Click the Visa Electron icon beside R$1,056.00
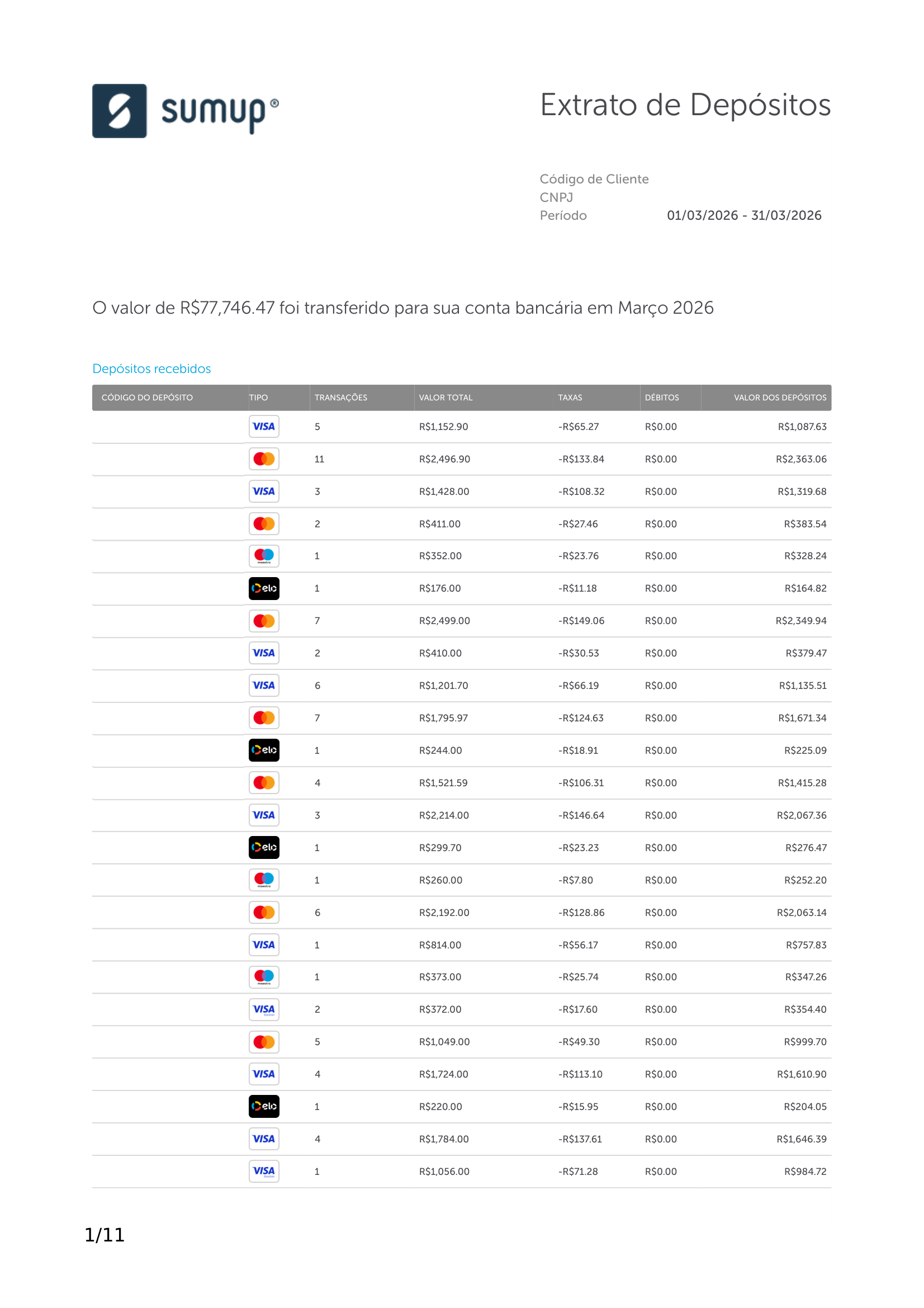The height and width of the screenshot is (1308, 924). 264,1172
